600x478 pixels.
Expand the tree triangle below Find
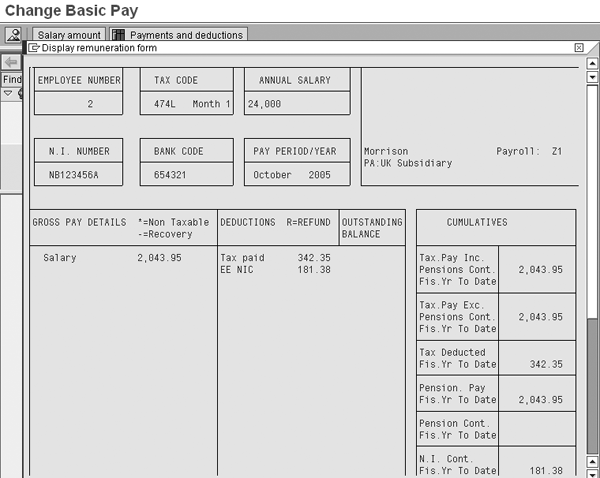tap(8, 93)
